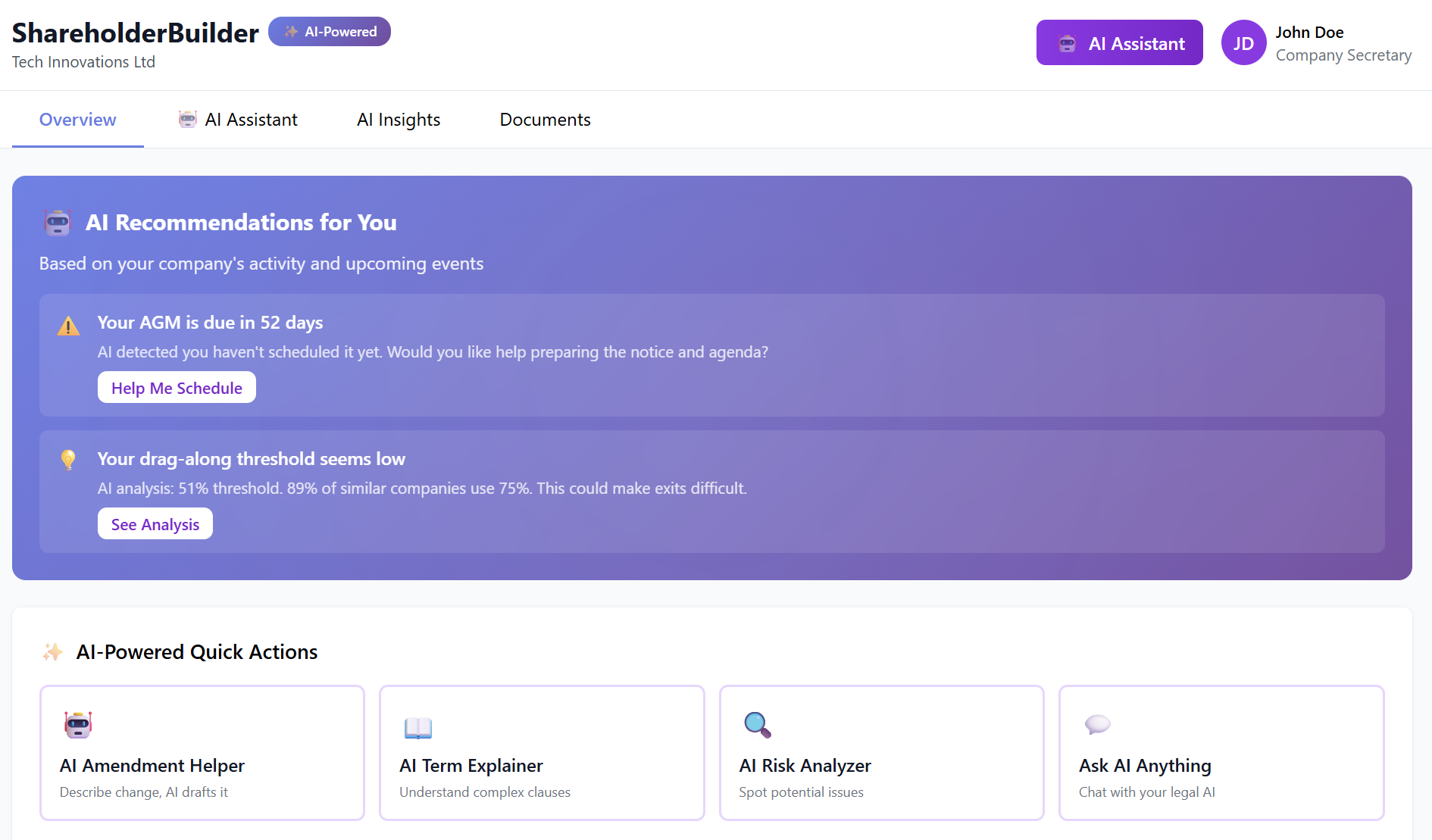Click the robot icon in AI Recommendations header
Image resolution: width=1432 pixels, height=840 pixels.
point(58,223)
